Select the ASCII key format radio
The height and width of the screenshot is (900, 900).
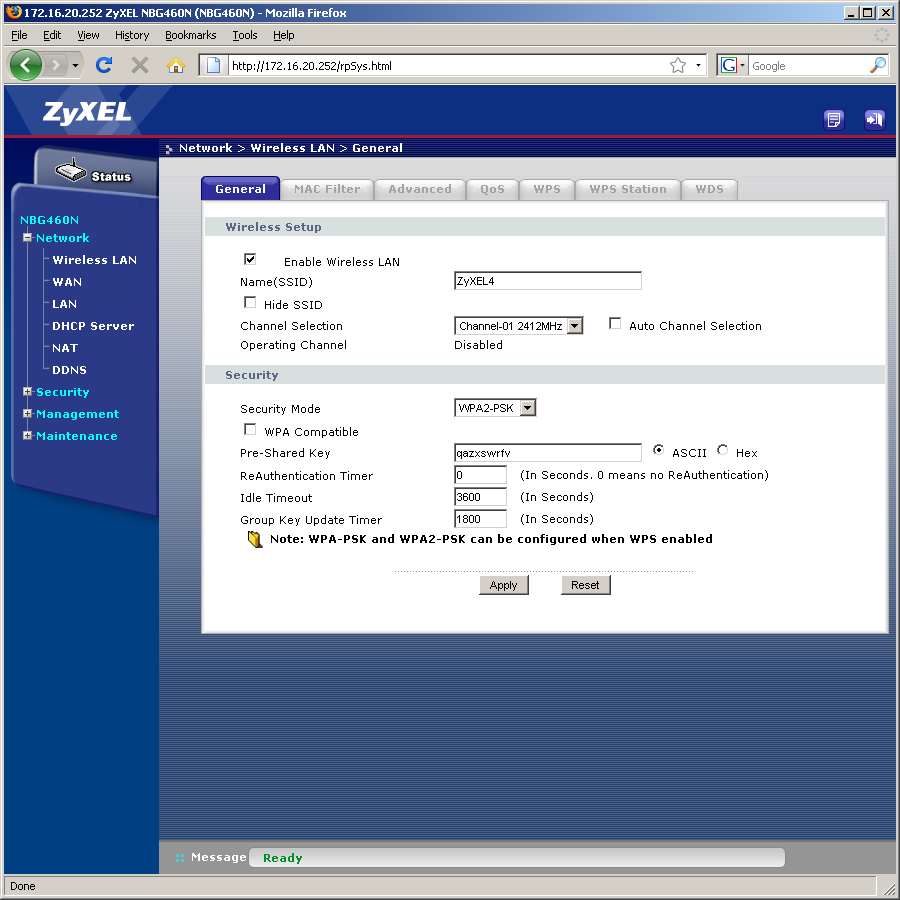tap(658, 450)
